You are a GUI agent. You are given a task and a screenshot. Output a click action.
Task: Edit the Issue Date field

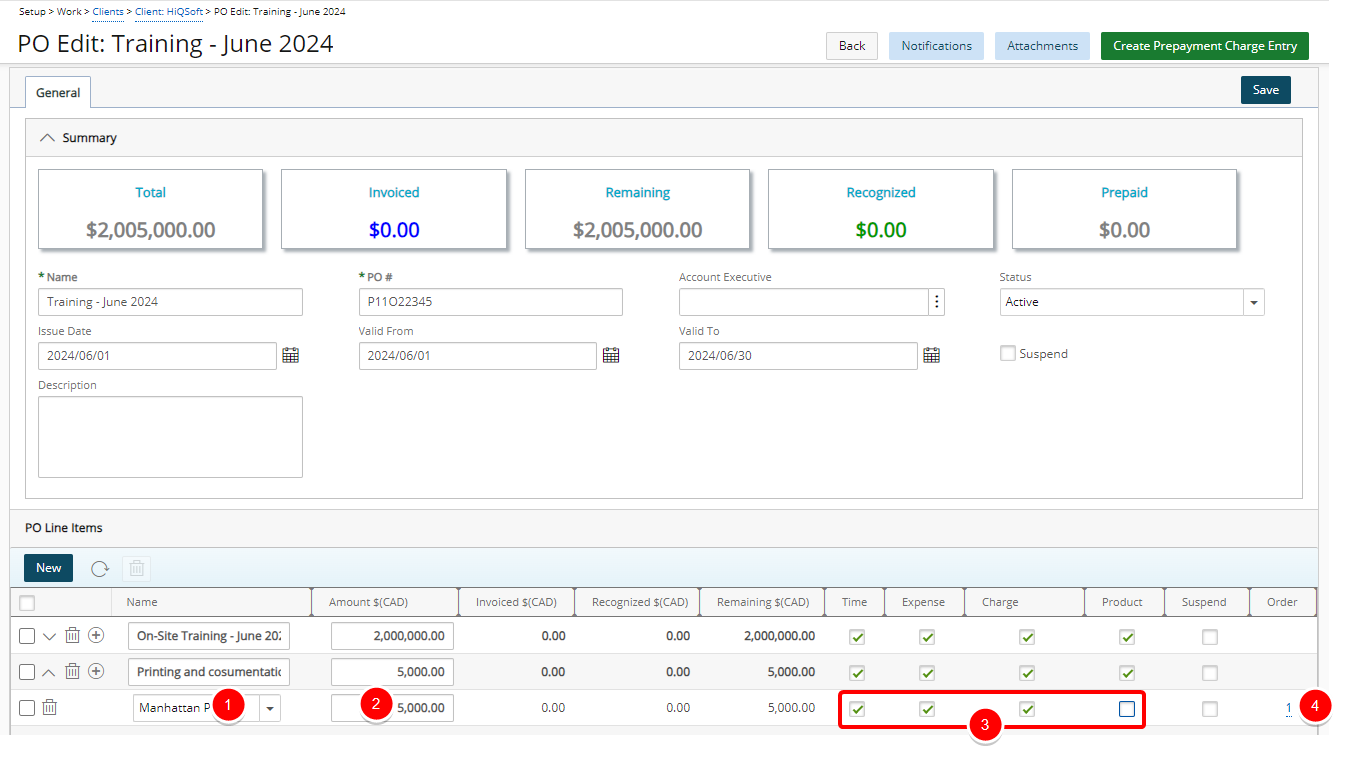157,356
